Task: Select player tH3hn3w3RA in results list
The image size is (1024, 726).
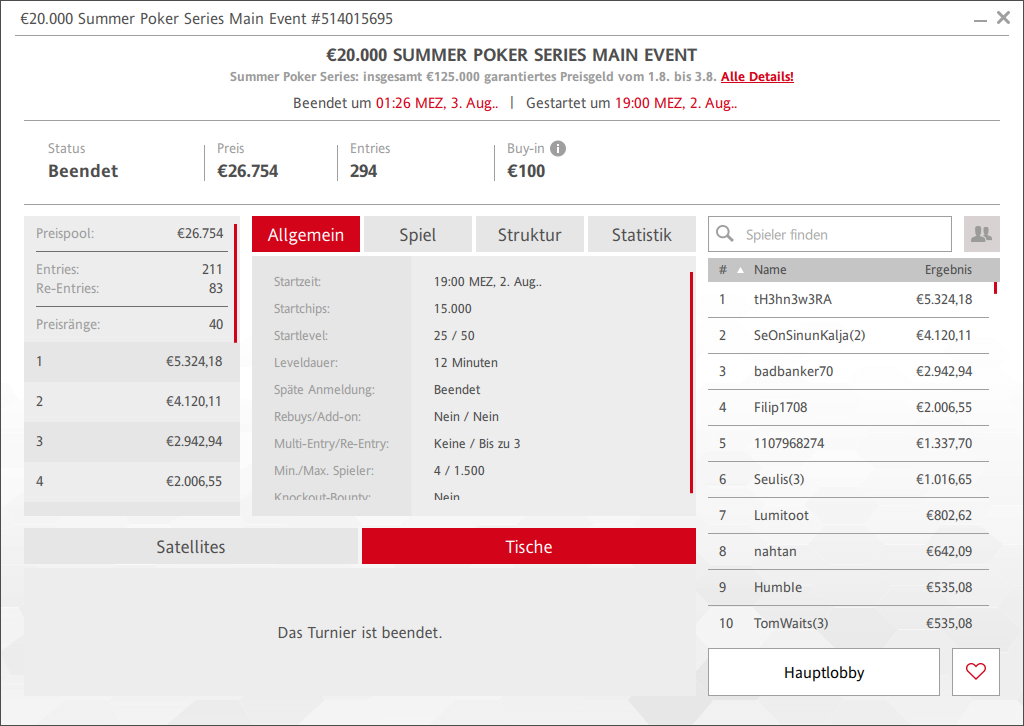Action: pos(792,299)
